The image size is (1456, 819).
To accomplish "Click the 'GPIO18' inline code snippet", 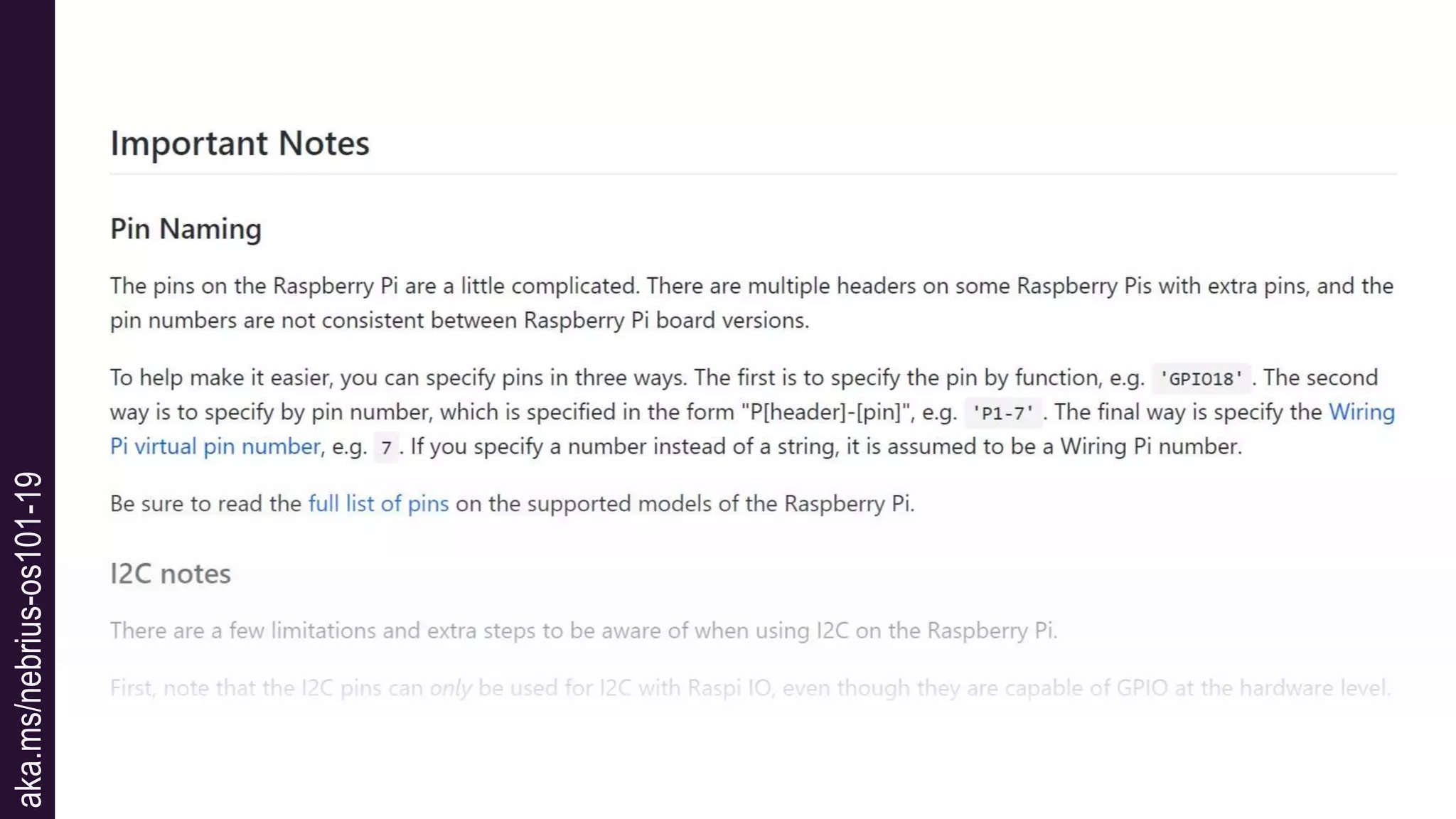I will coord(1201,378).
